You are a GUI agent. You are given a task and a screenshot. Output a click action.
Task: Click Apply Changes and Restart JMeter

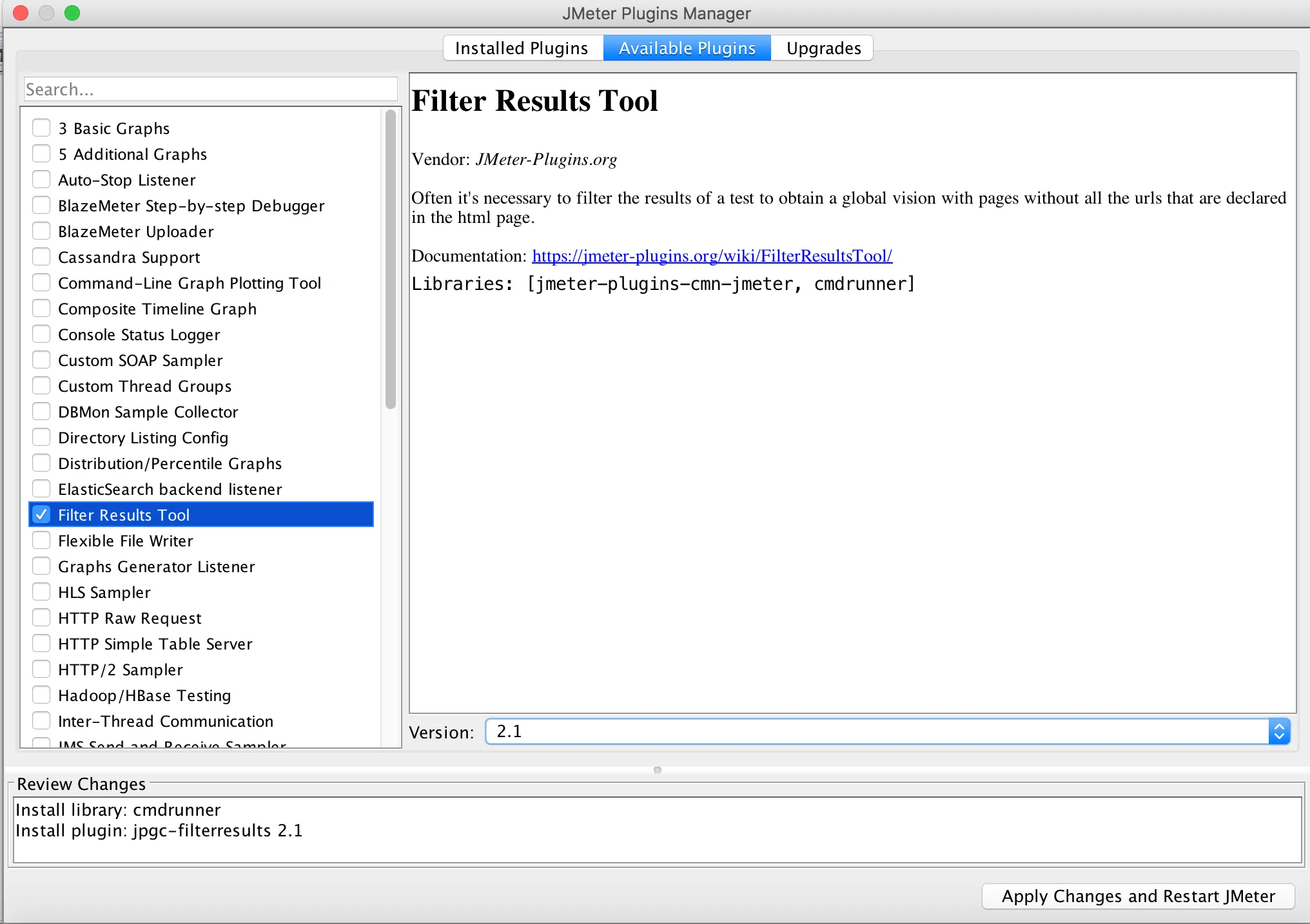tap(1138, 896)
